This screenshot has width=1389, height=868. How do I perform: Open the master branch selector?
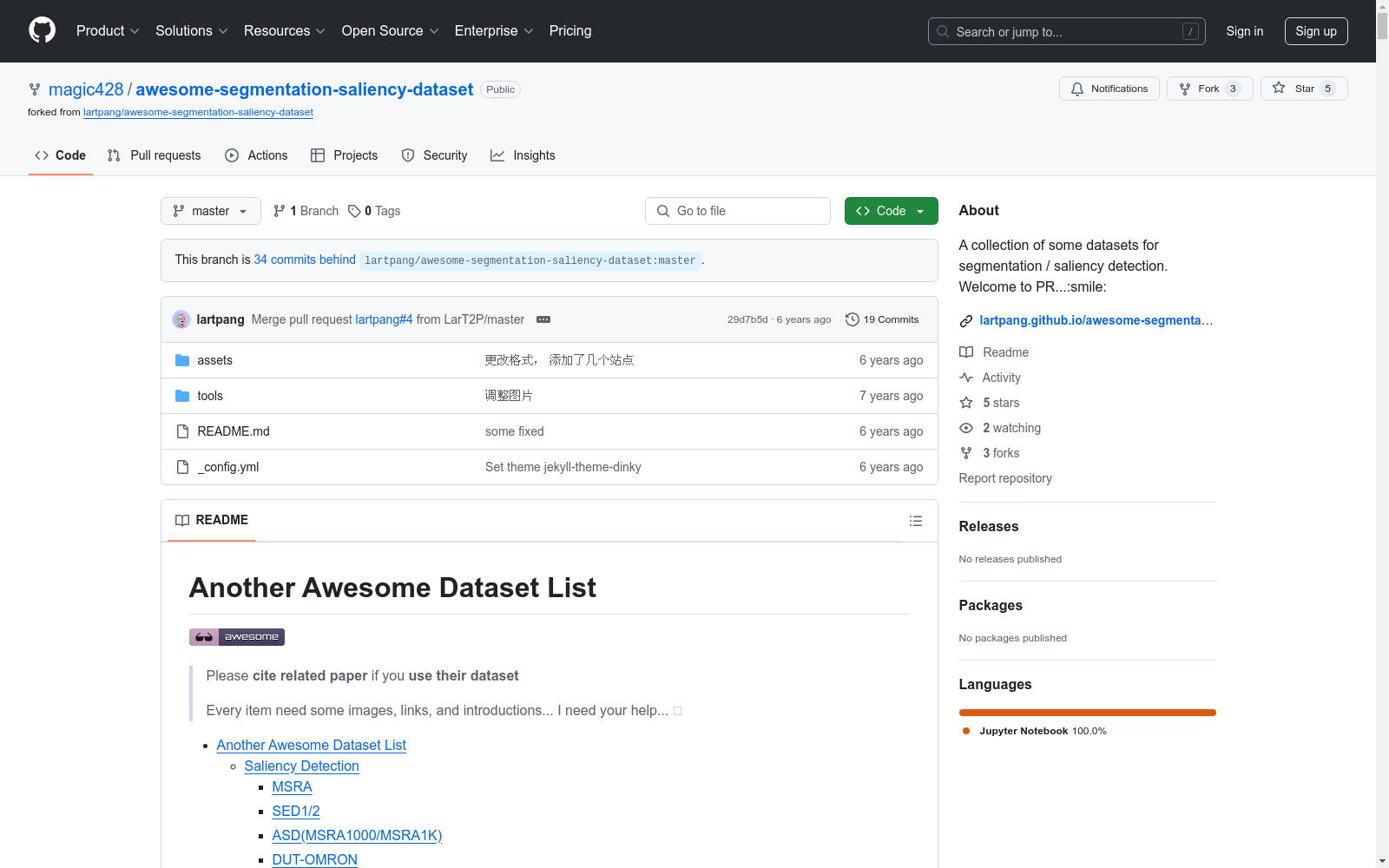pos(211,211)
